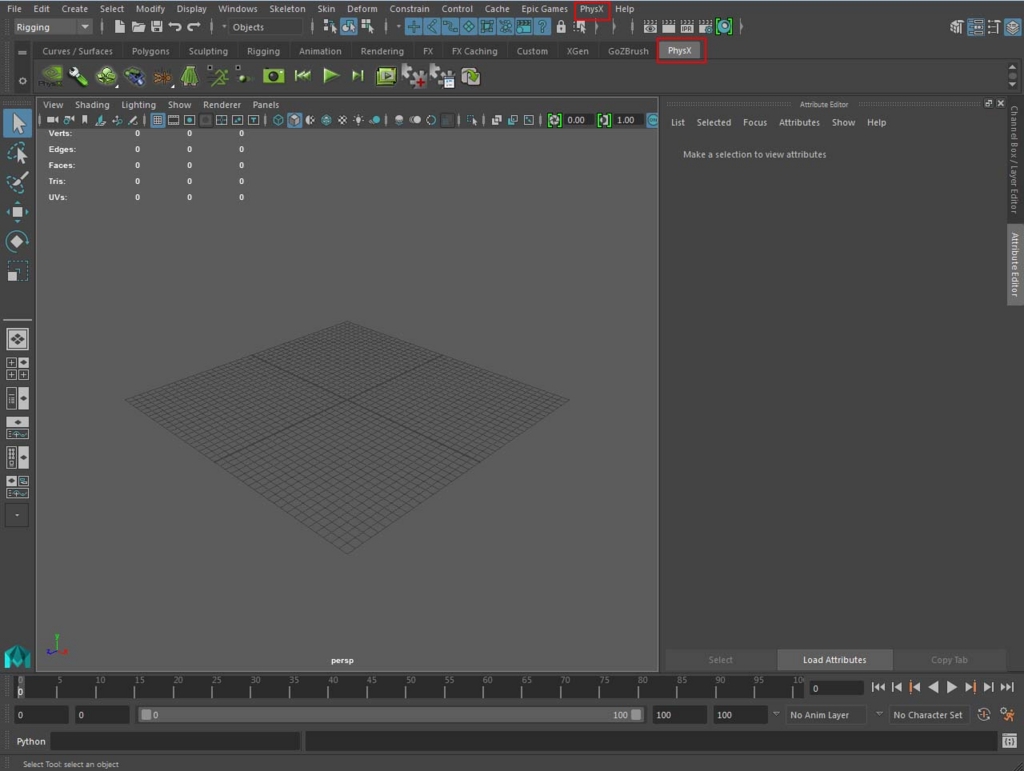Select the Move Tool

click(x=18, y=212)
